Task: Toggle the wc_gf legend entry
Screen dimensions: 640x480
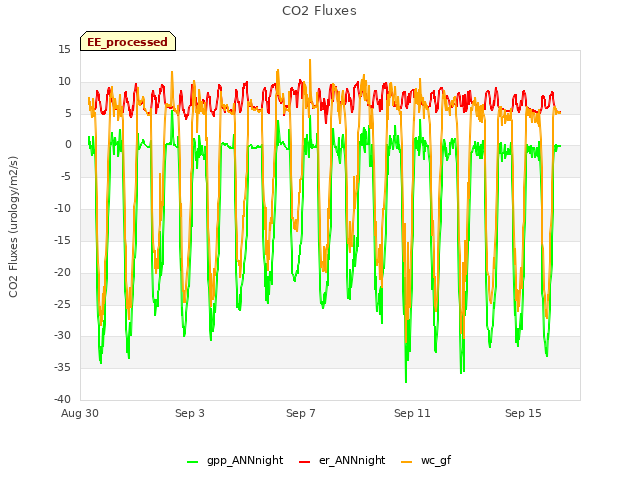Action: coord(426,460)
